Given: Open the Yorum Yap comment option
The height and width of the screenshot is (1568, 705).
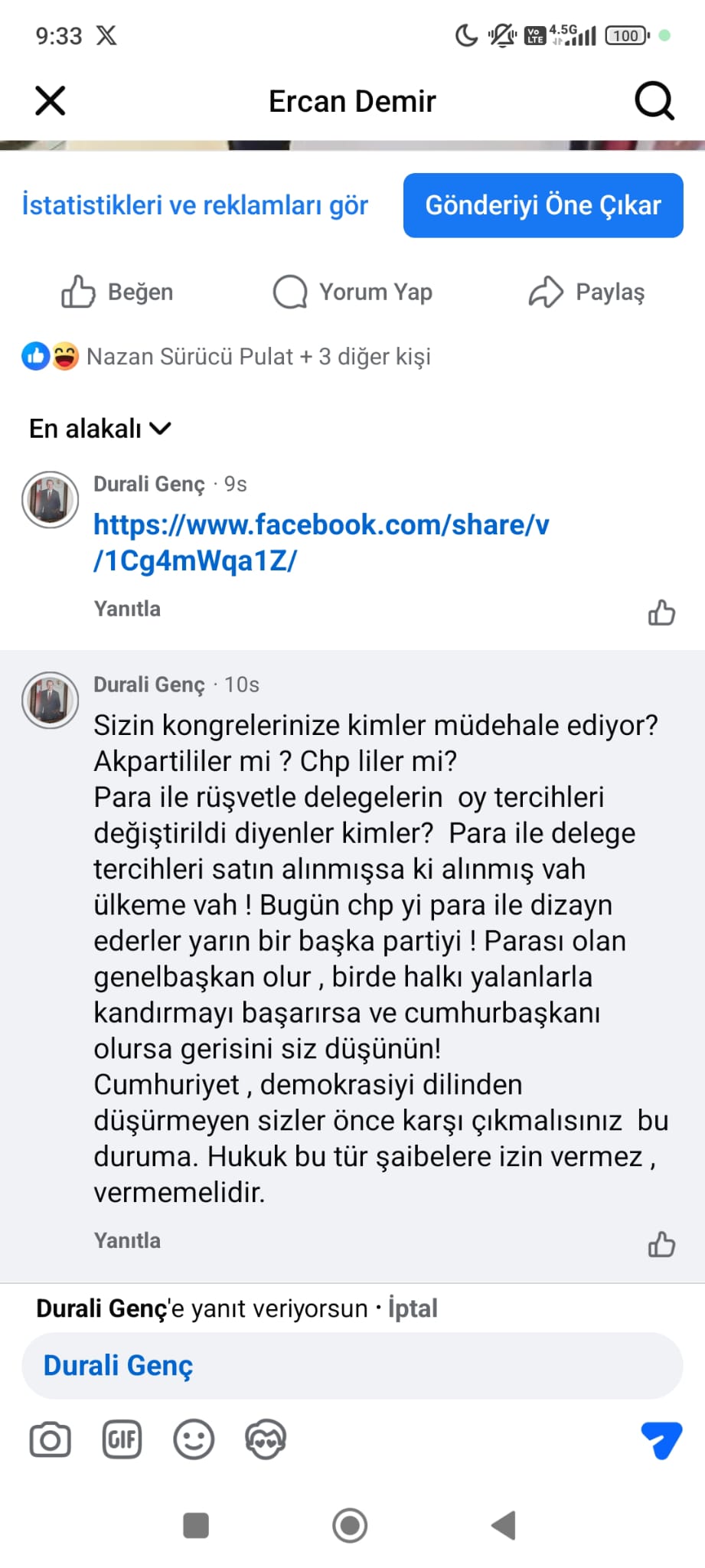Looking at the screenshot, I should [x=353, y=292].
